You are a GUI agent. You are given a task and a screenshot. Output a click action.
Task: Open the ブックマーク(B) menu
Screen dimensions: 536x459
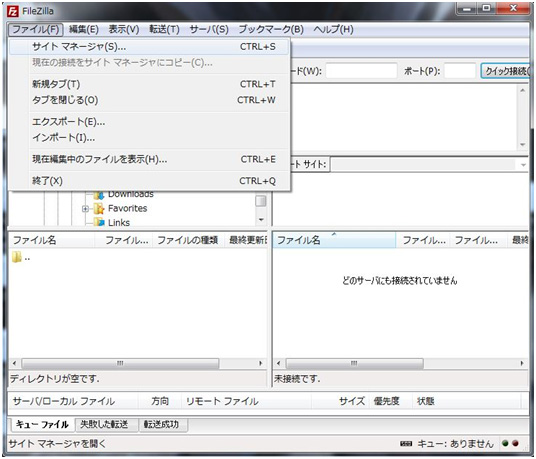271,29
